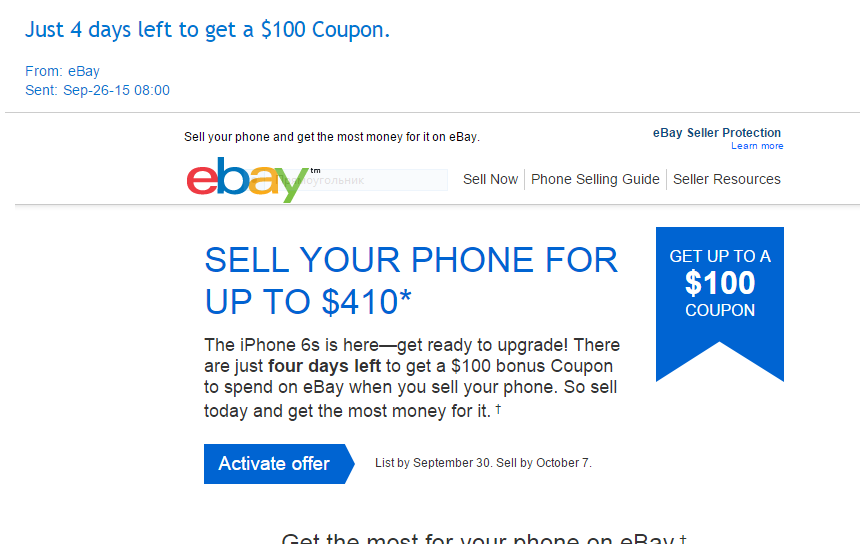Open the Sell Now menu link

click(x=490, y=179)
